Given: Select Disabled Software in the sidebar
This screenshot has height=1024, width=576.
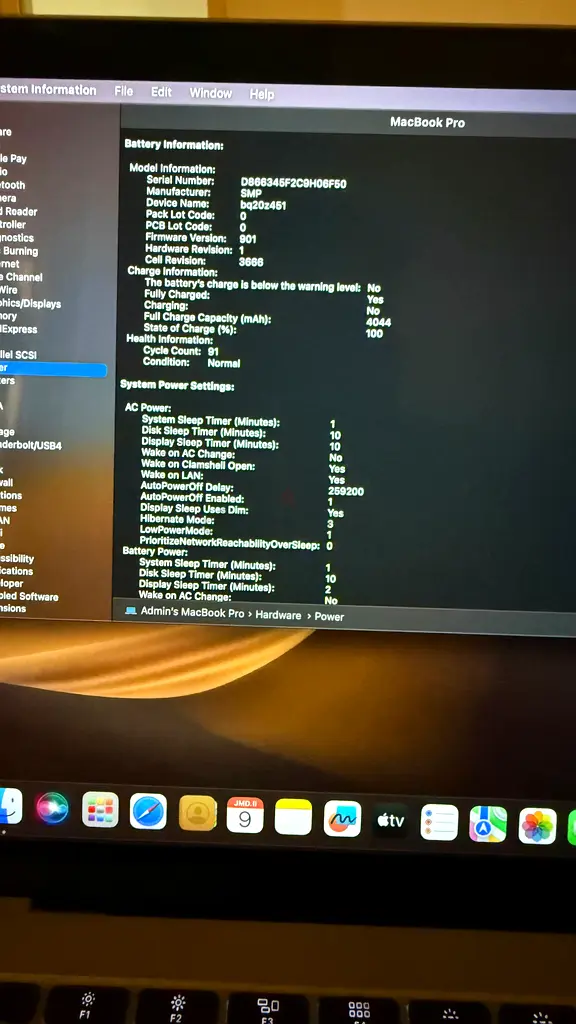Looking at the screenshot, I should coord(29,596).
